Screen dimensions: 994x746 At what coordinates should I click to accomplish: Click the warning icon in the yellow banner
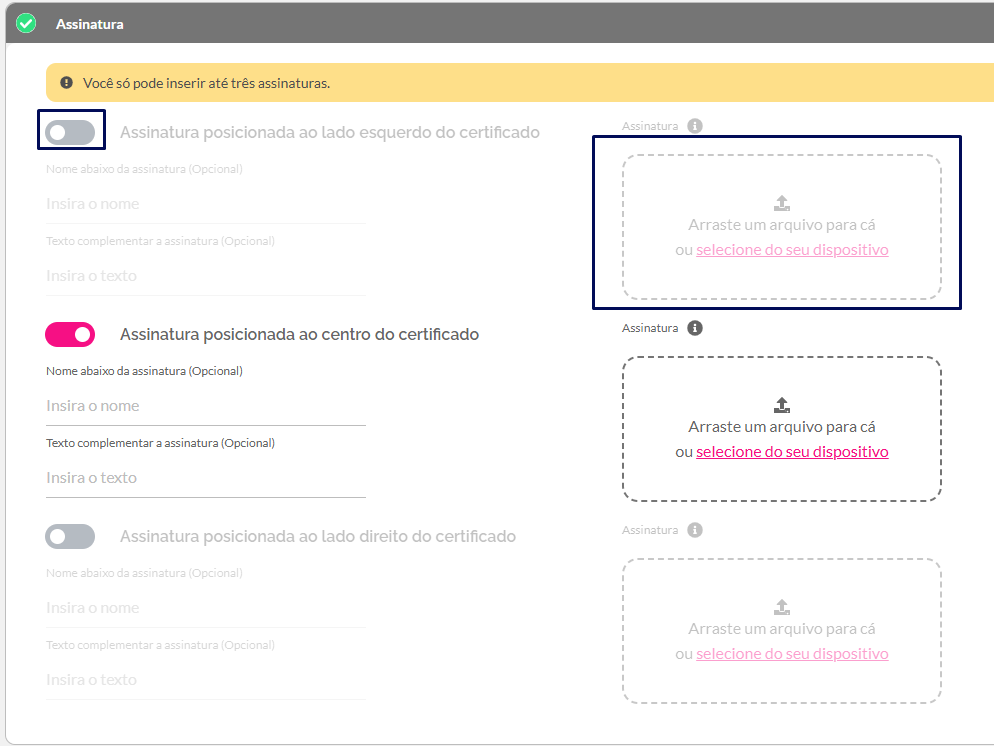pyautogui.click(x=67, y=83)
